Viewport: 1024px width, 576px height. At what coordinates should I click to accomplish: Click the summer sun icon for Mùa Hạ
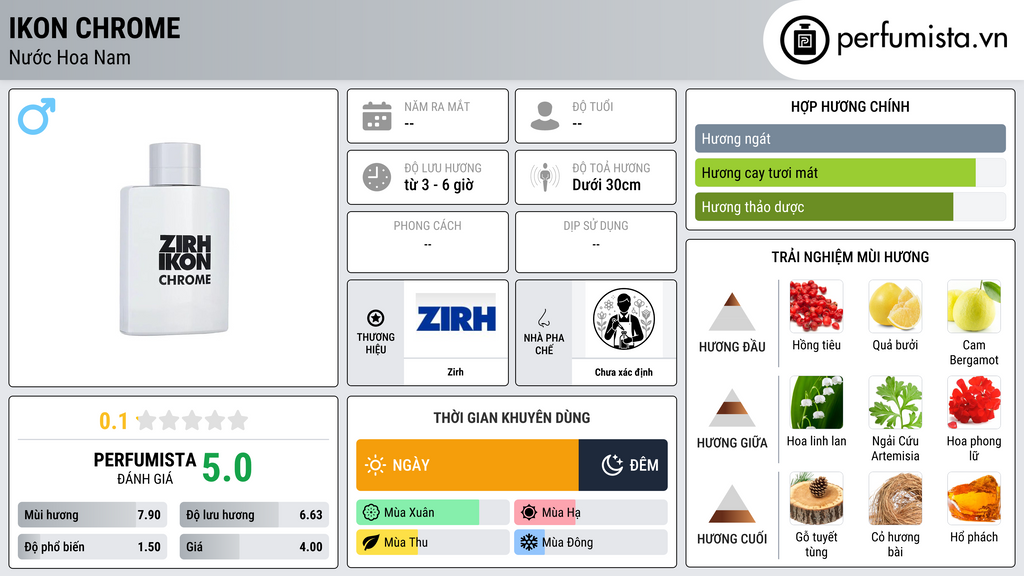(x=529, y=513)
